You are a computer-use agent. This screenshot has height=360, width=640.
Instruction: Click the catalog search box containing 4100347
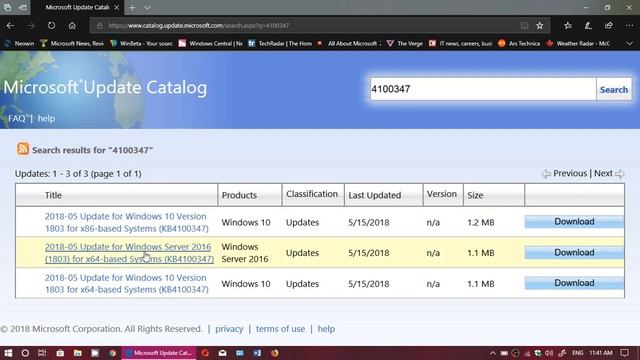click(483, 89)
